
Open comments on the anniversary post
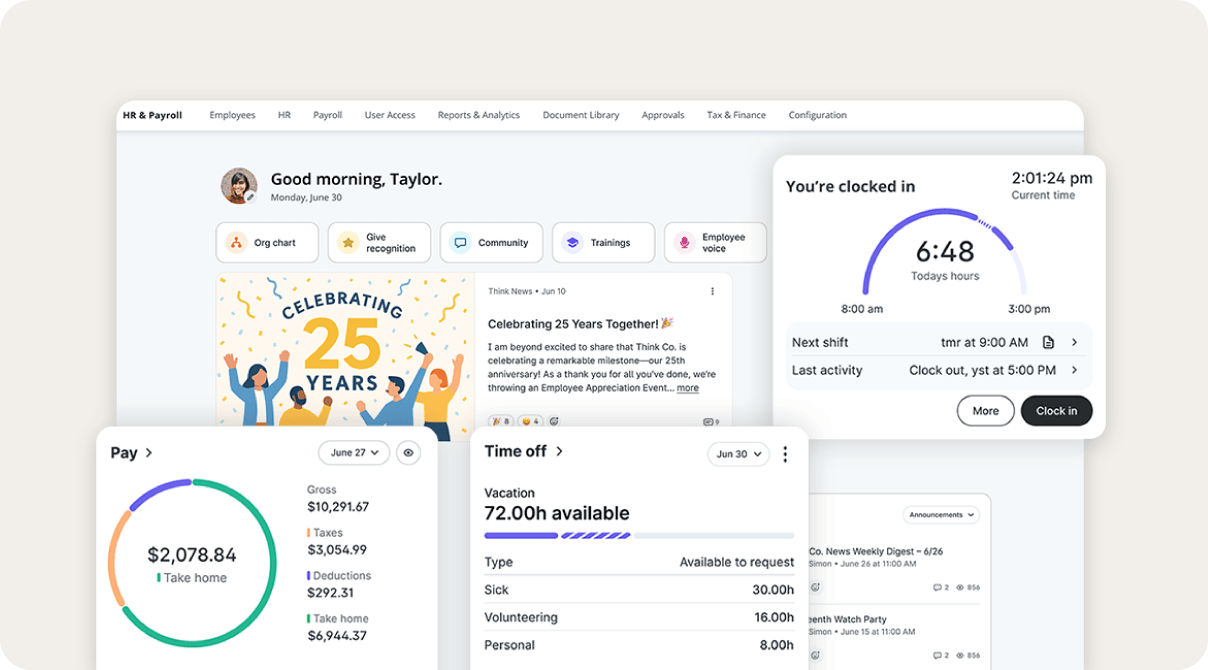[x=711, y=422]
